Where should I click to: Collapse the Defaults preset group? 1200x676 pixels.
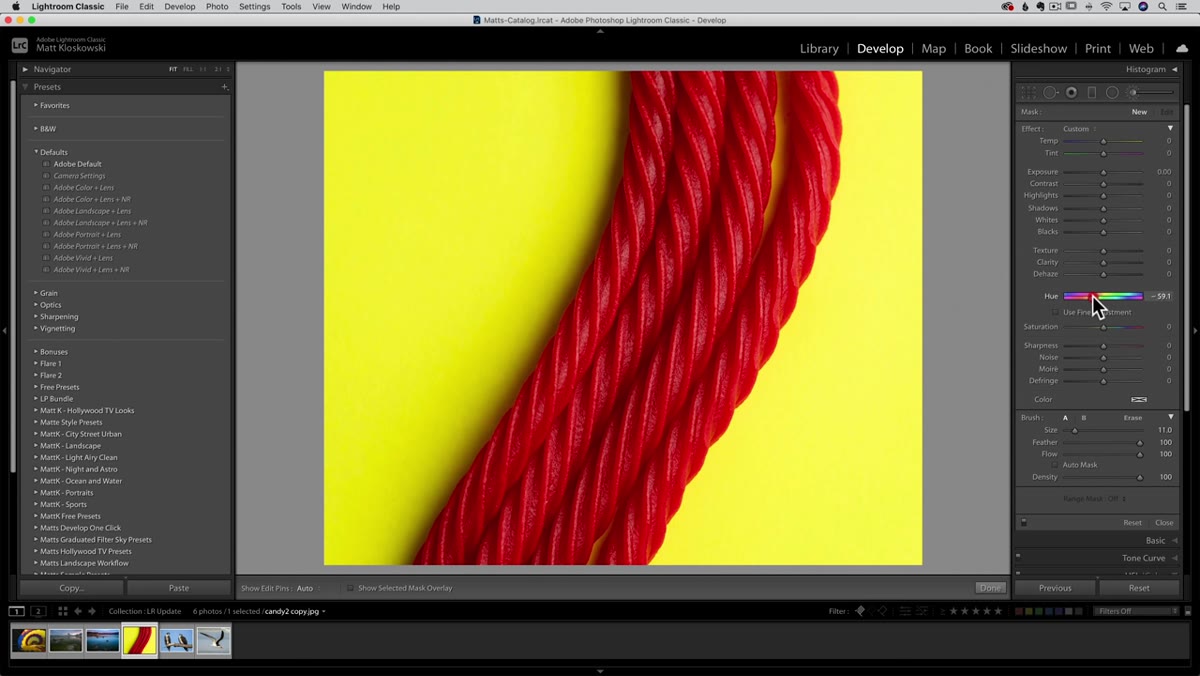tap(36, 152)
